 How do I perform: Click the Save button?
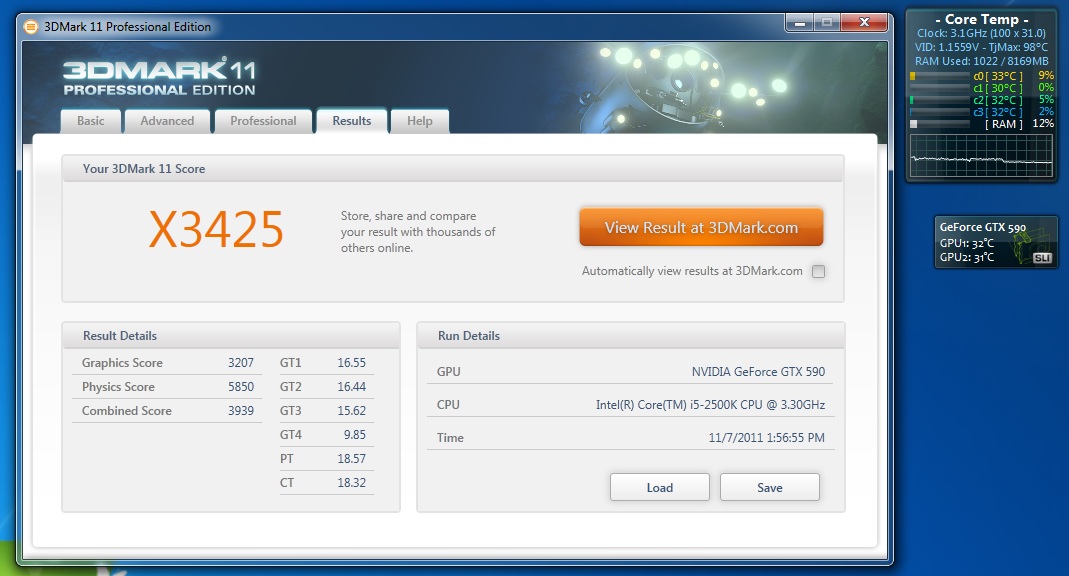pyautogui.click(x=769, y=487)
